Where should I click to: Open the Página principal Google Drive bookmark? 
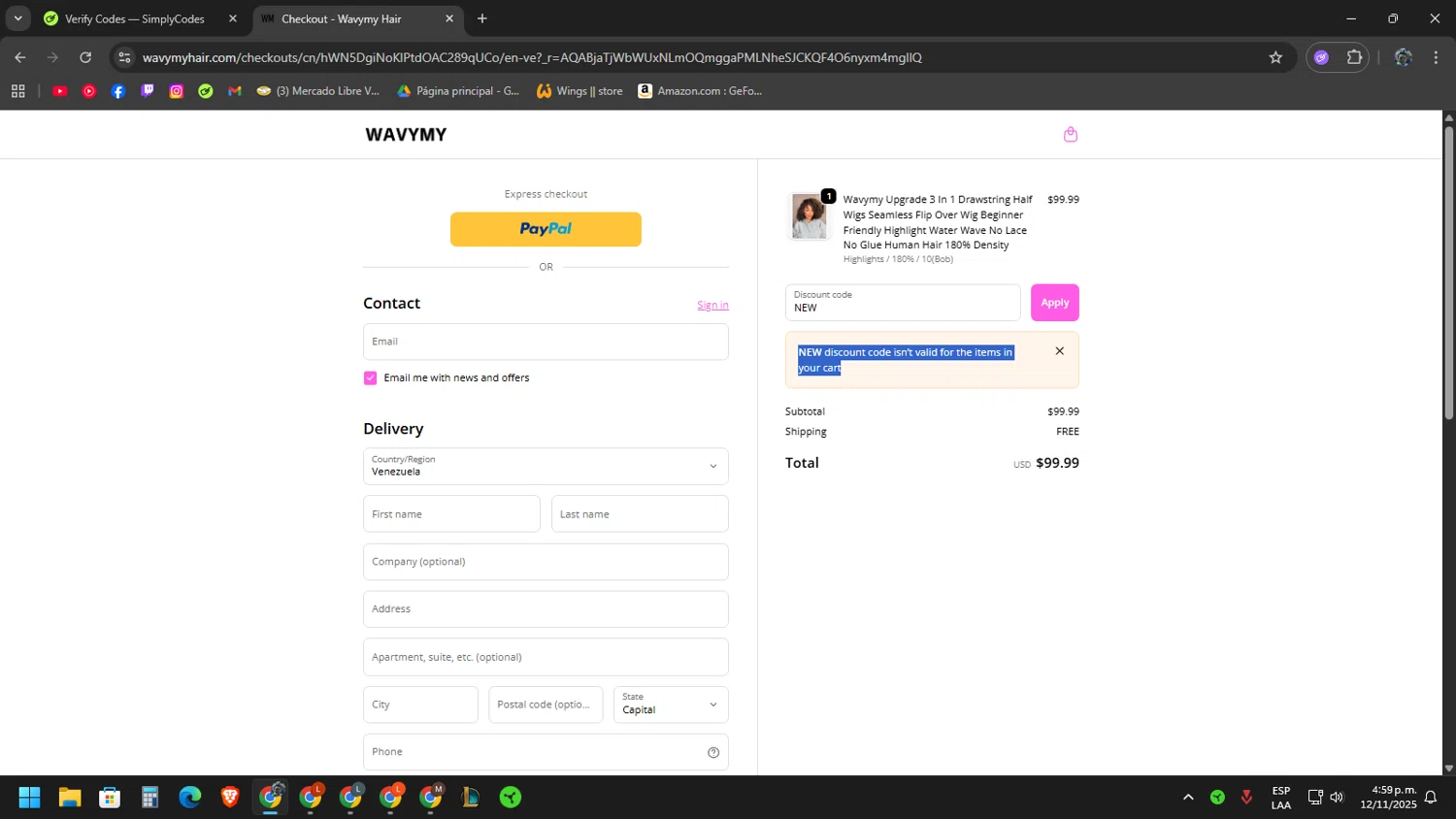click(459, 91)
